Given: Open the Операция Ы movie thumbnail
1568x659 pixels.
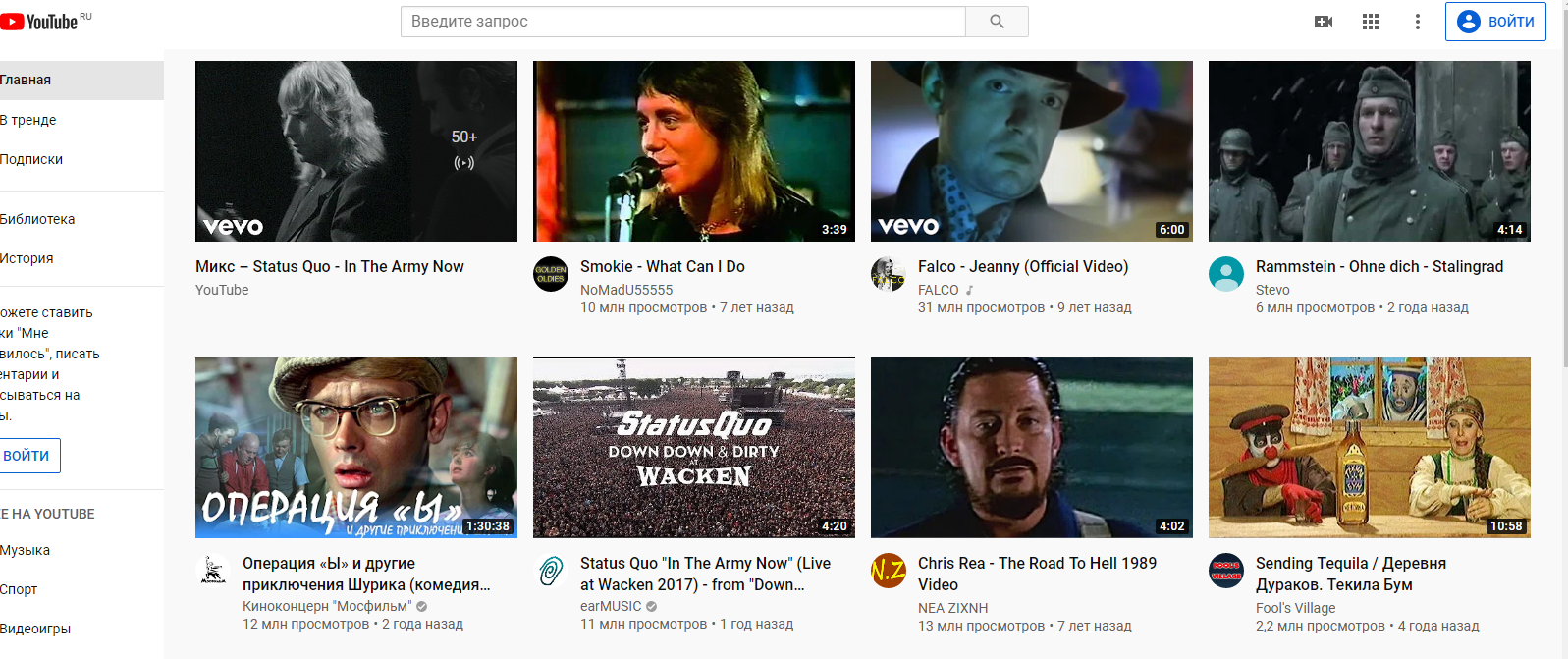Looking at the screenshot, I should coord(356,448).
